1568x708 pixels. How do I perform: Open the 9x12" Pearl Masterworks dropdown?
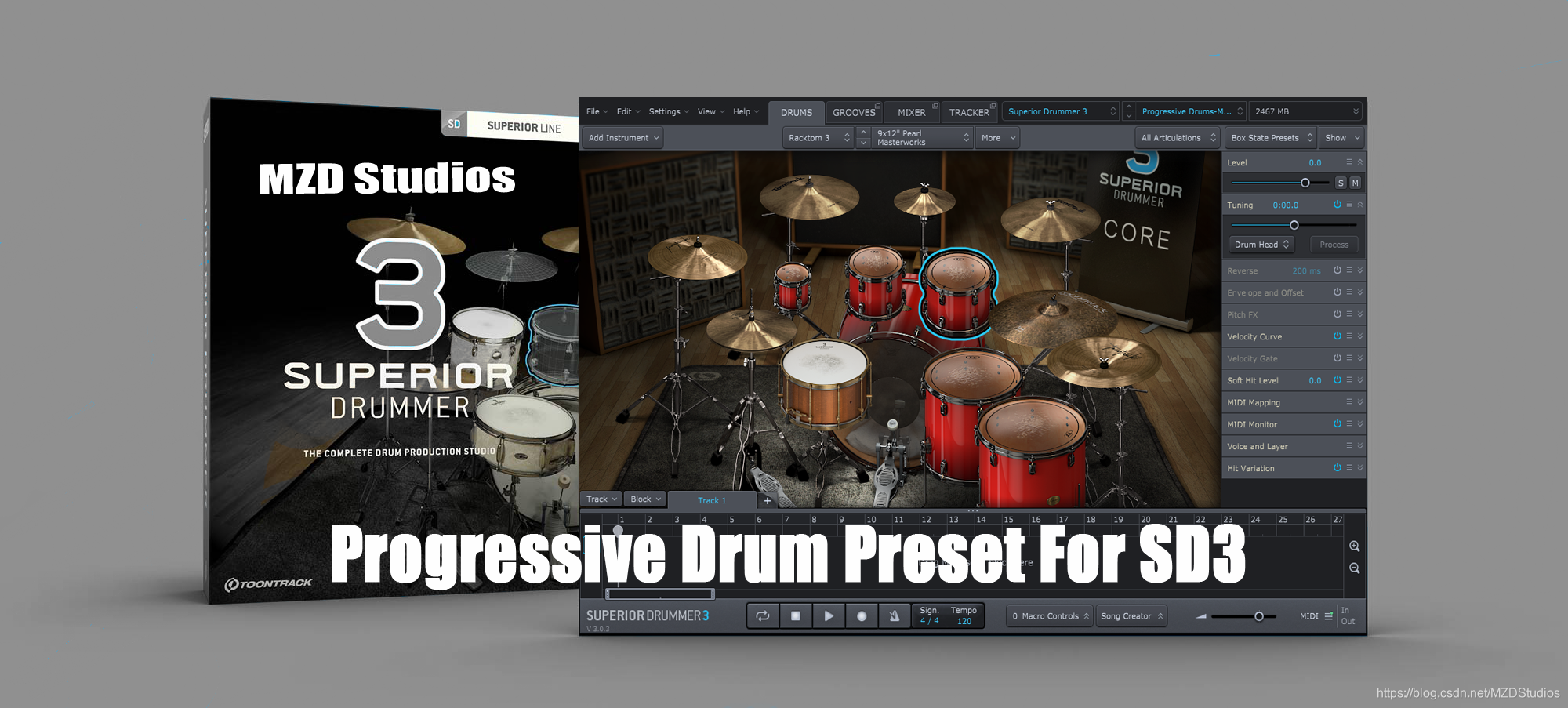point(923,138)
